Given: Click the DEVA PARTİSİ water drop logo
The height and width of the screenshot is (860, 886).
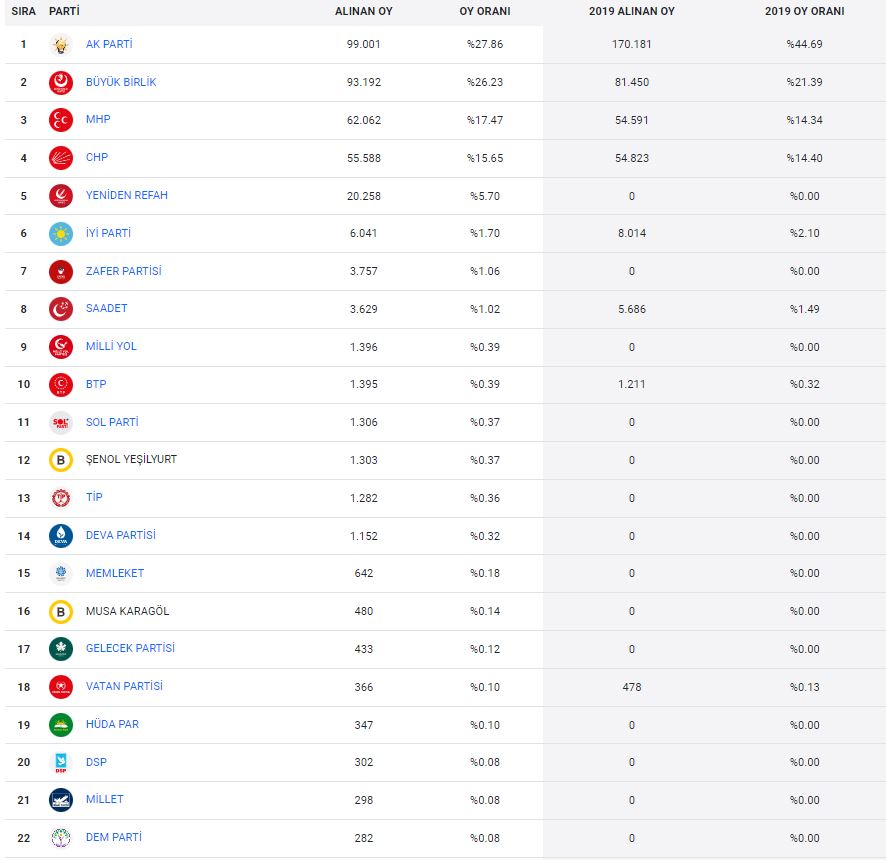Looking at the screenshot, I should click(61, 536).
